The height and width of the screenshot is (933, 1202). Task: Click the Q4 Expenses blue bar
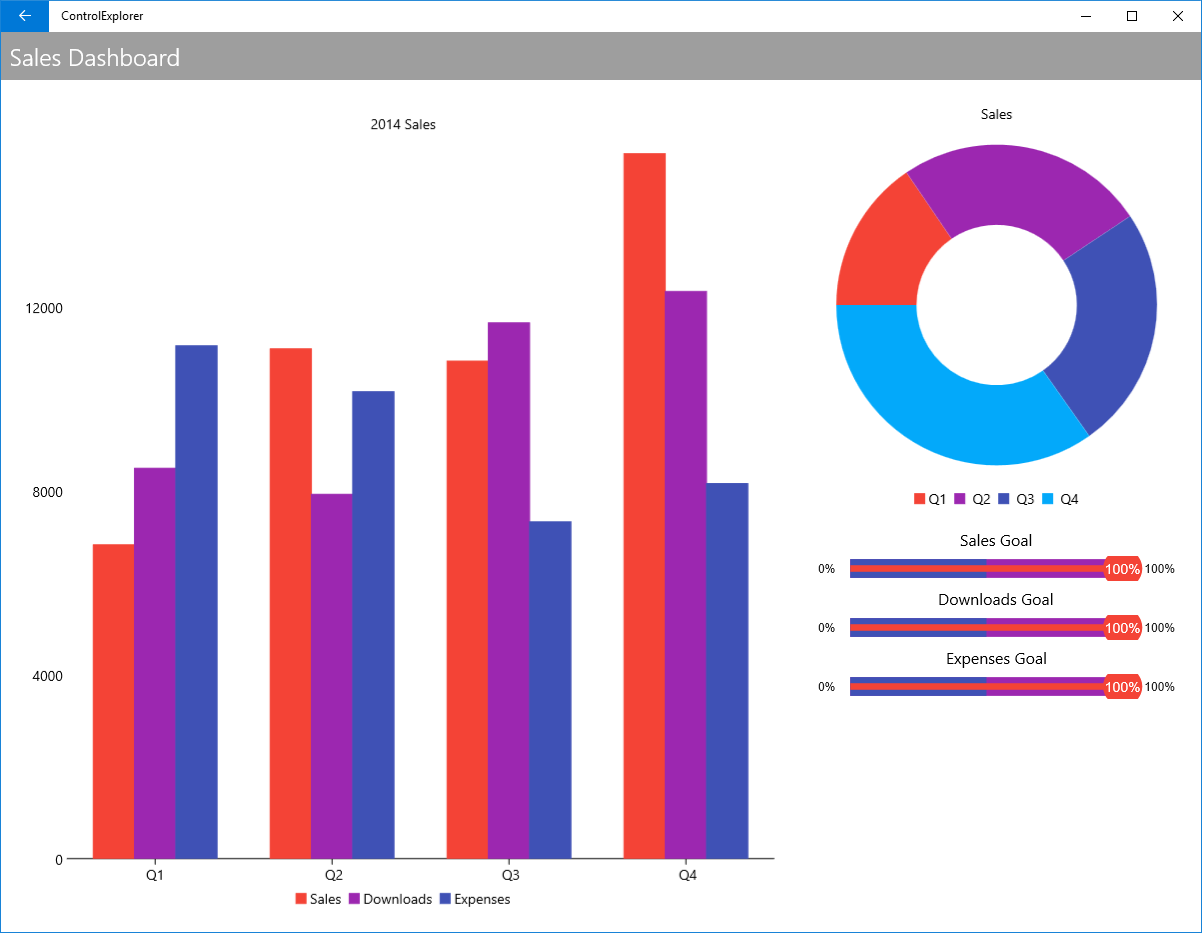pyautogui.click(x=727, y=670)
